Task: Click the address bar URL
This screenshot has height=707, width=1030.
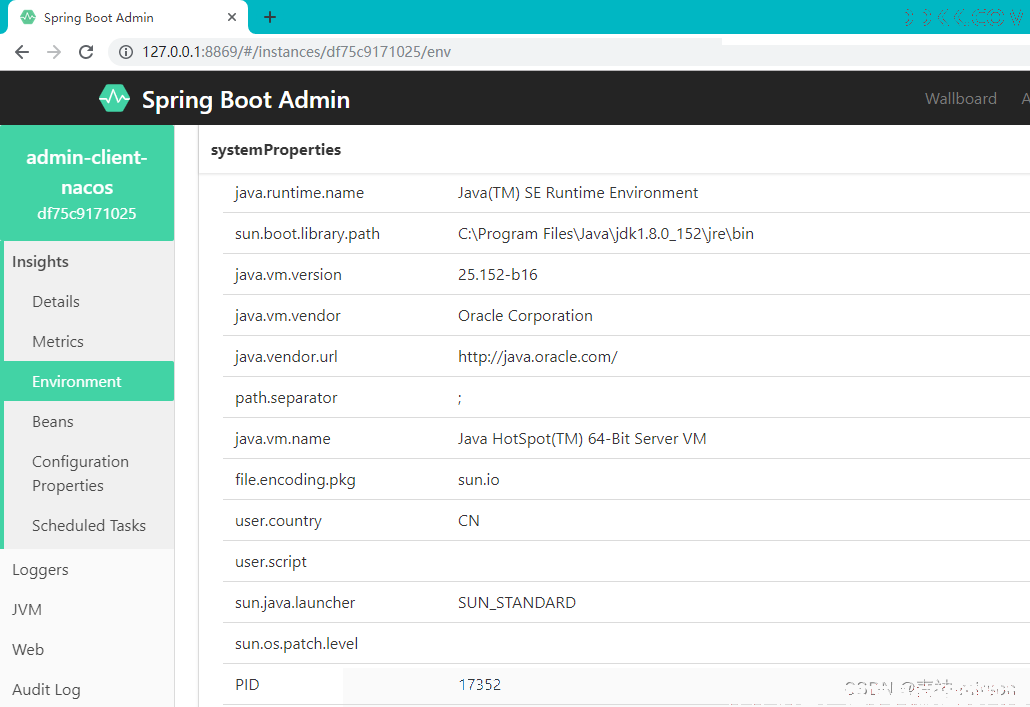Action: tap(296, 52)
